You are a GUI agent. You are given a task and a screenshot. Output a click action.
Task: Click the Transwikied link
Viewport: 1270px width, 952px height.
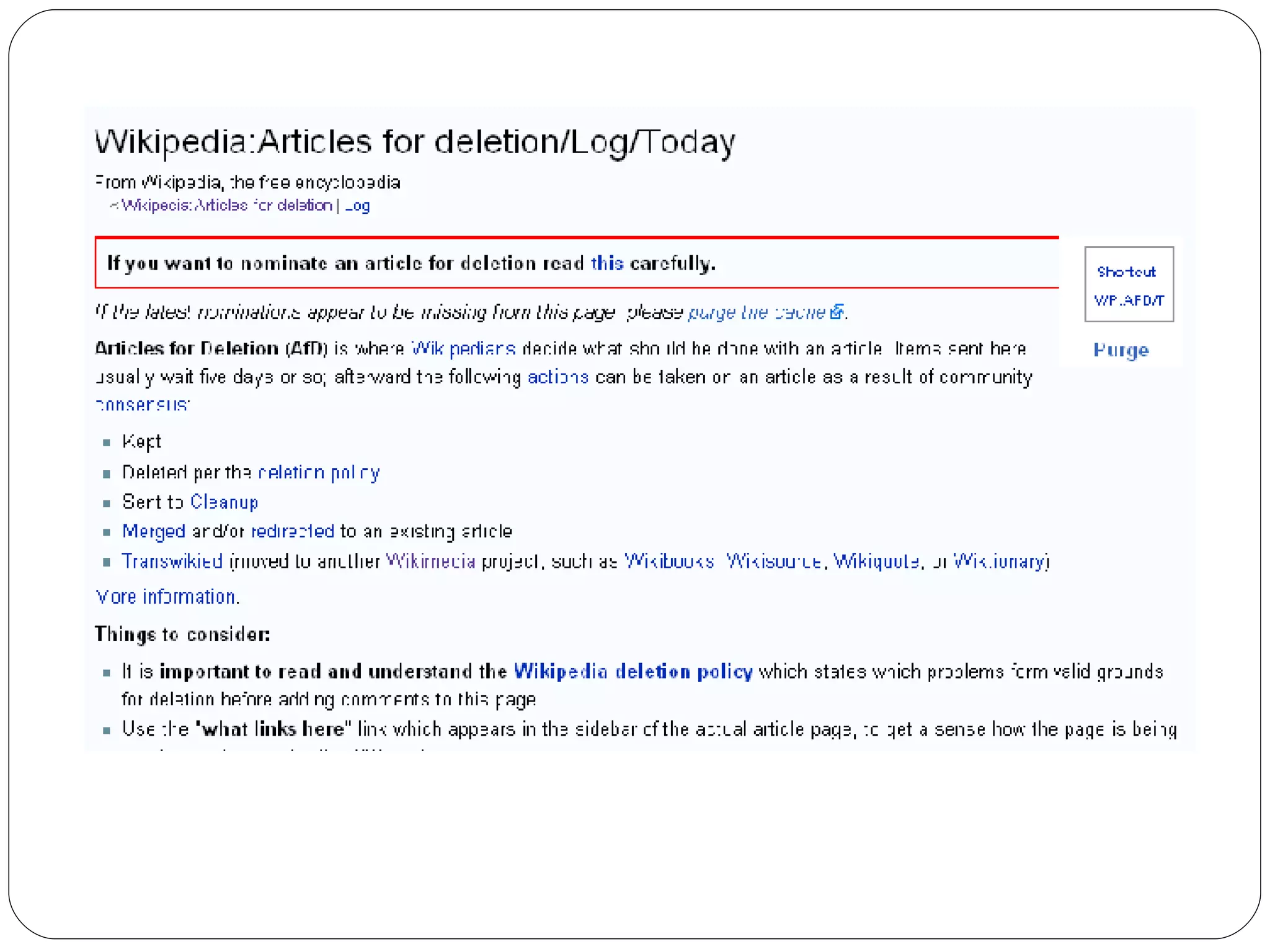click(x=172, y=561)
